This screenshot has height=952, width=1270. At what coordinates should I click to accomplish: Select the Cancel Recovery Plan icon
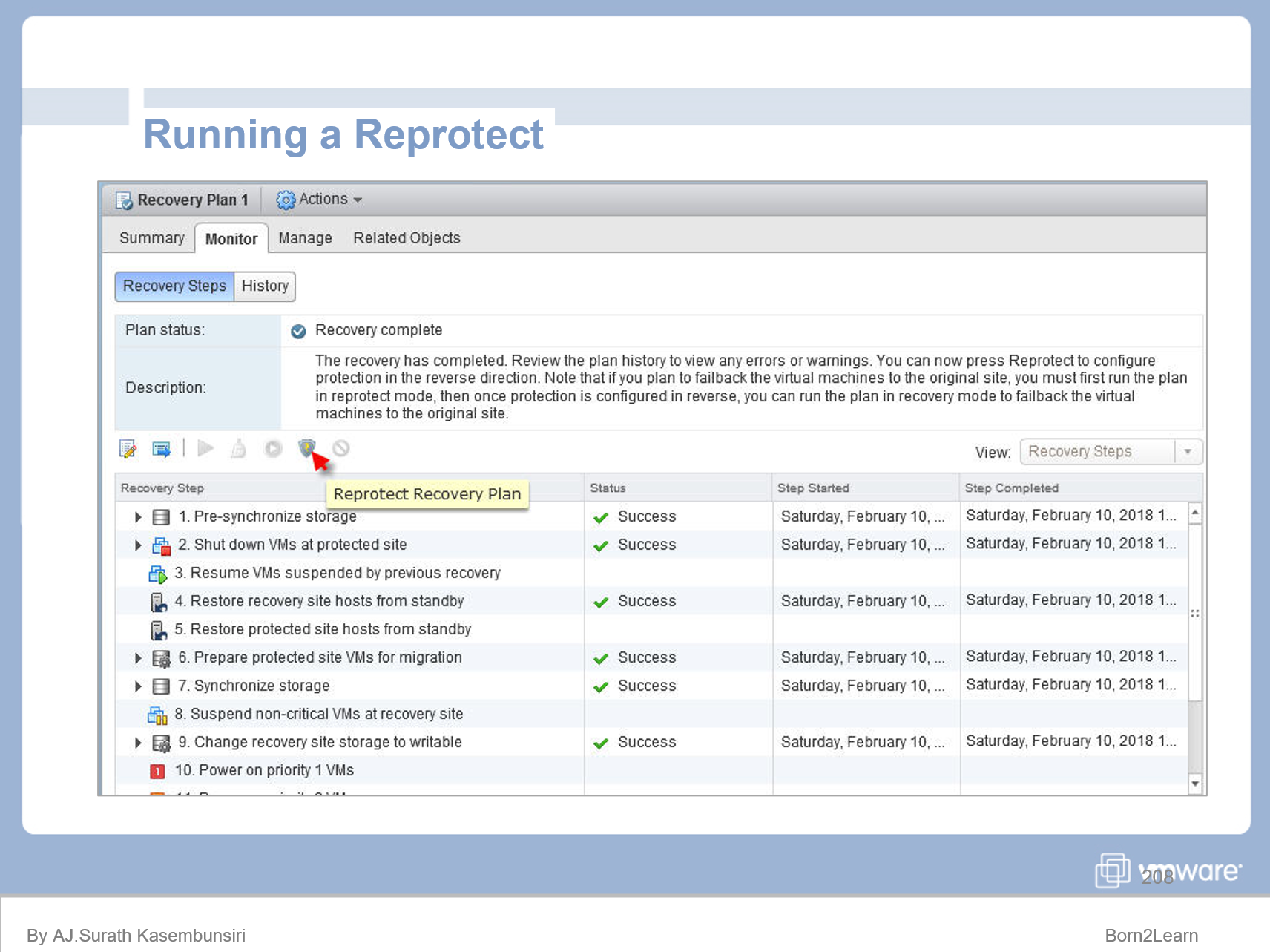340,449
